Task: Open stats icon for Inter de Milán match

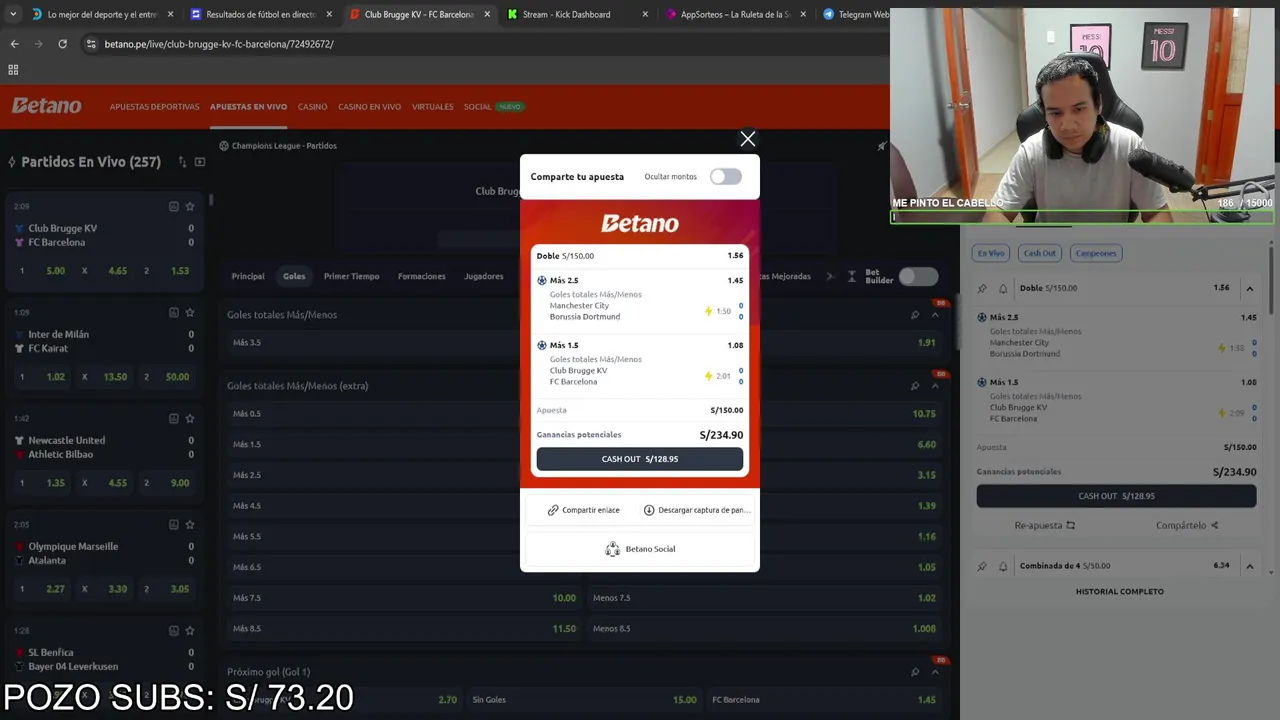Action: coord(173,312)
